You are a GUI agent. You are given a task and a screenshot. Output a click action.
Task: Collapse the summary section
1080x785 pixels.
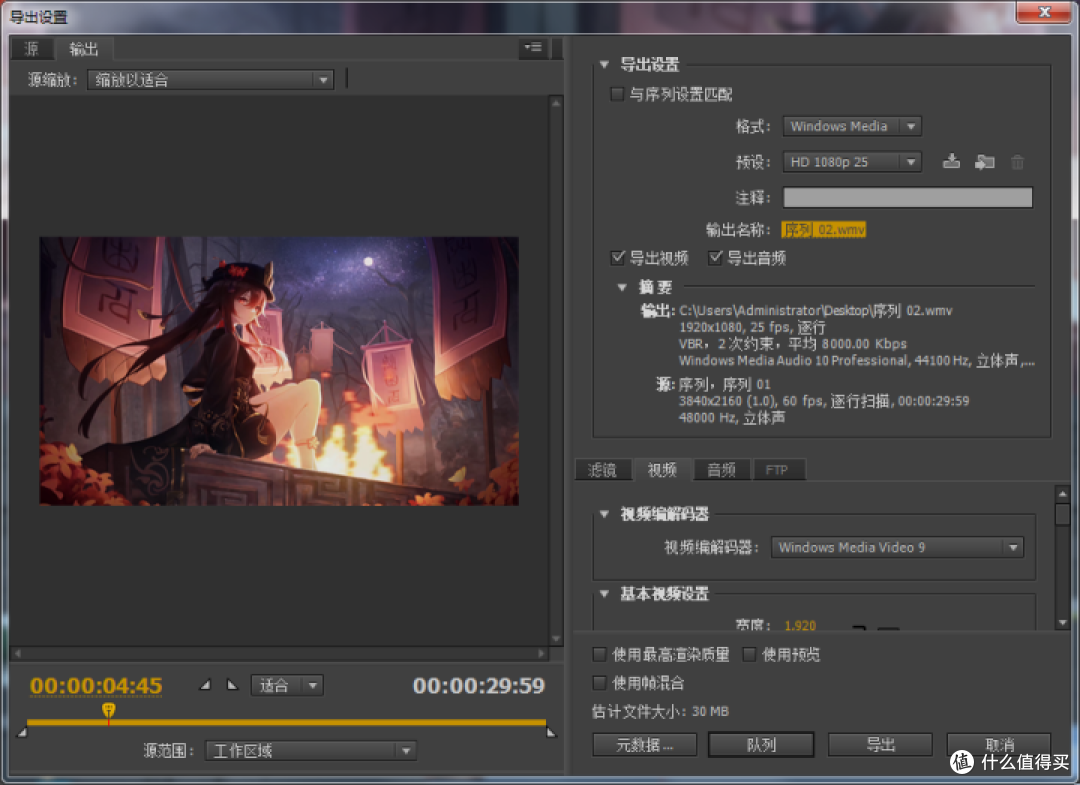622,287
